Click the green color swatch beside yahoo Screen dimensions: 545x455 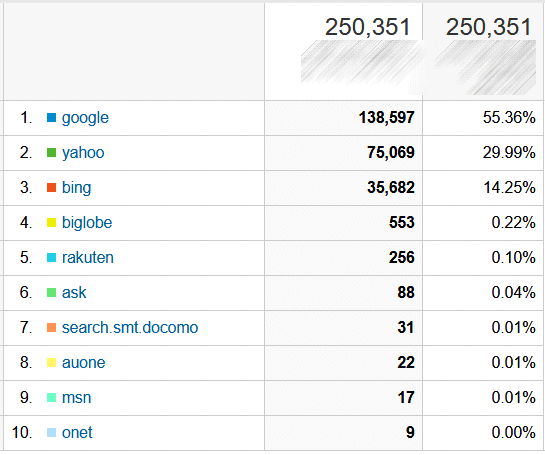coord(51,153)
